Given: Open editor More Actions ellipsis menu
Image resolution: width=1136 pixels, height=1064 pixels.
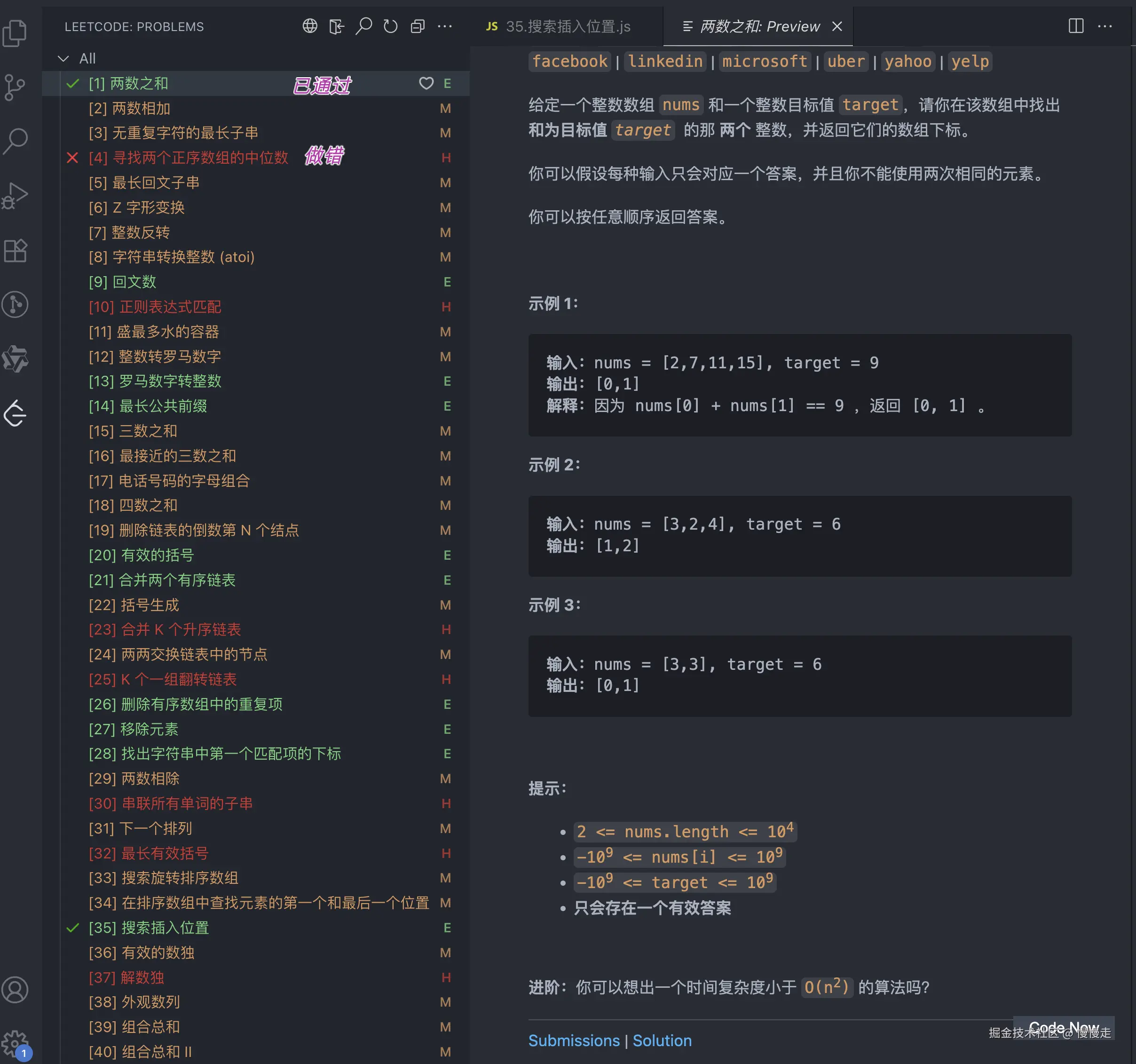Looking at the screenshot, I should [x=1104, y=26].
